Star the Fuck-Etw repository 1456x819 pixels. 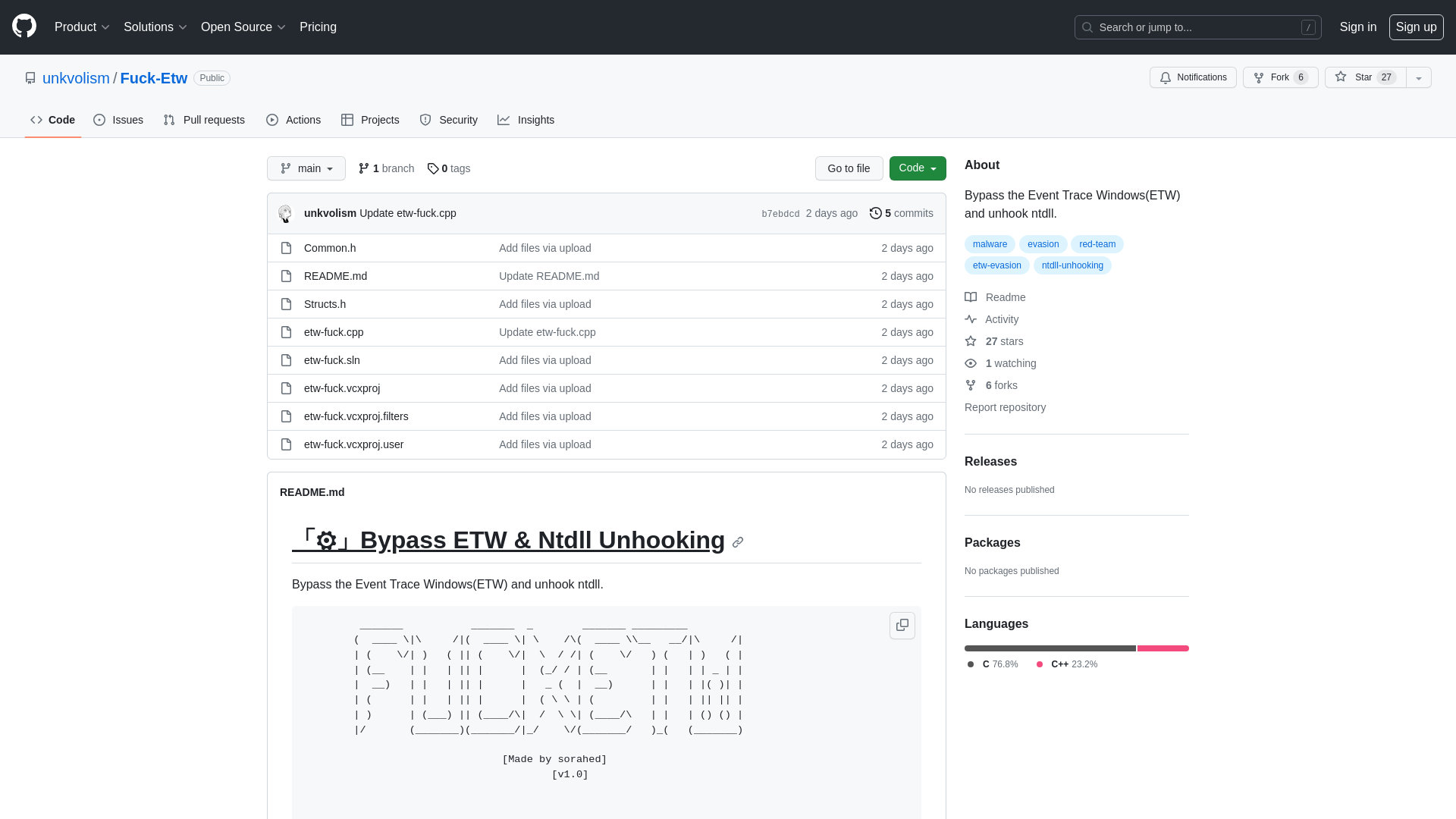[1365, 77]
